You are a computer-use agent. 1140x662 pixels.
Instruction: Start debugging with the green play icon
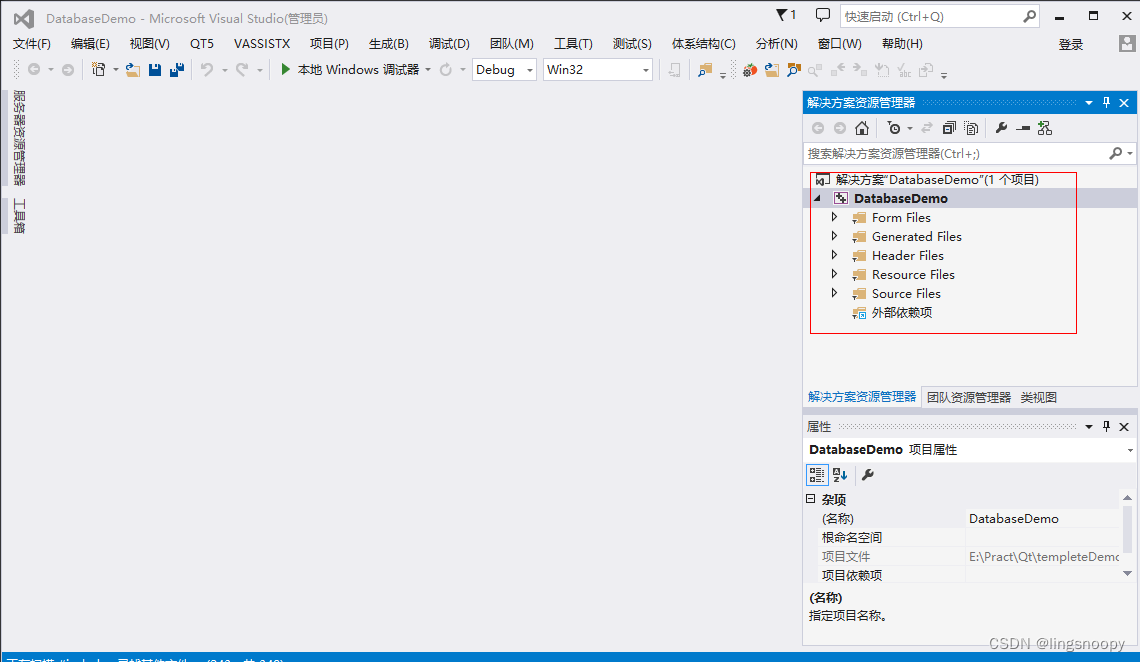(x=286, y=69)
